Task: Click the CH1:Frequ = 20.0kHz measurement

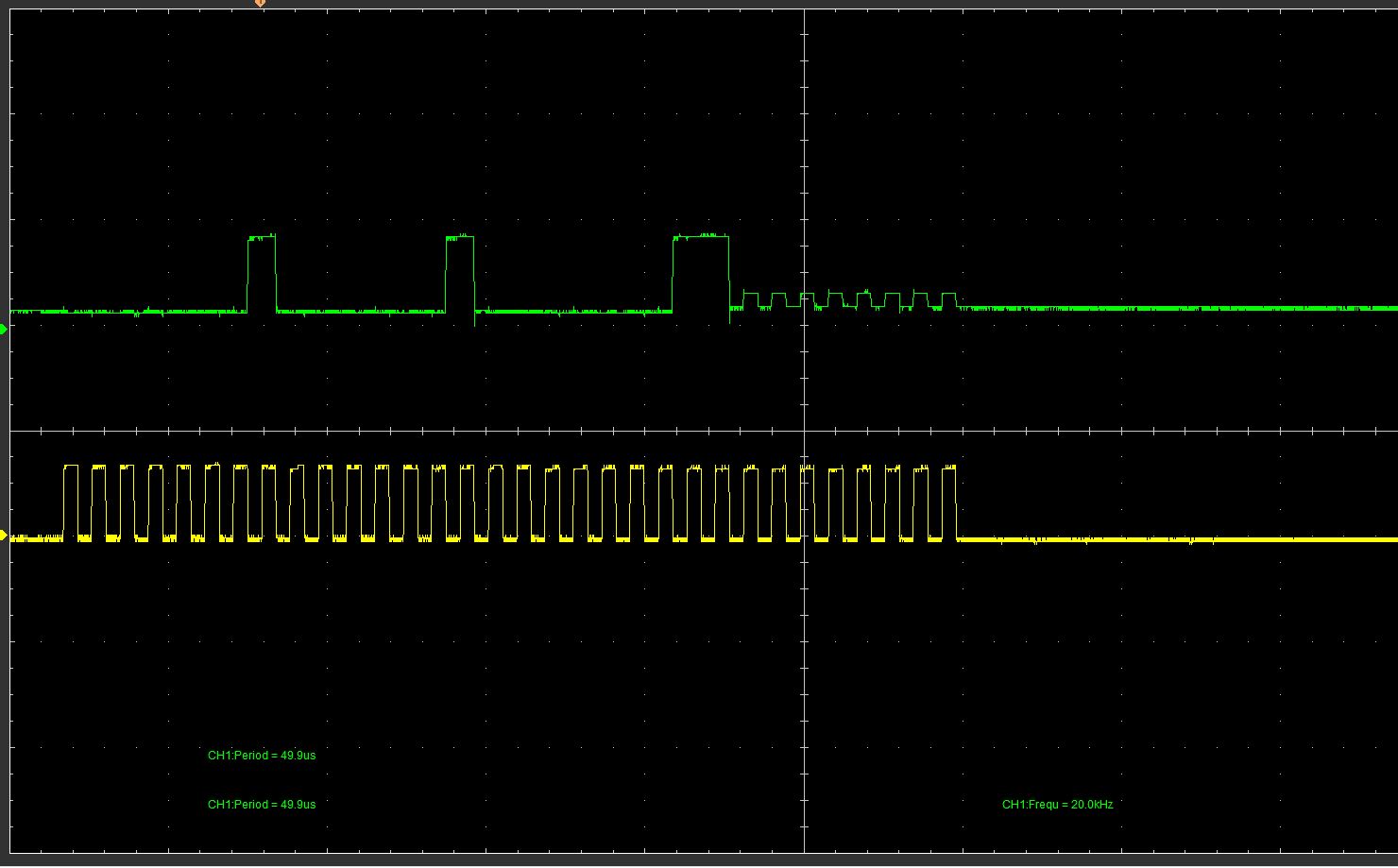Action: coord(1057,805)
